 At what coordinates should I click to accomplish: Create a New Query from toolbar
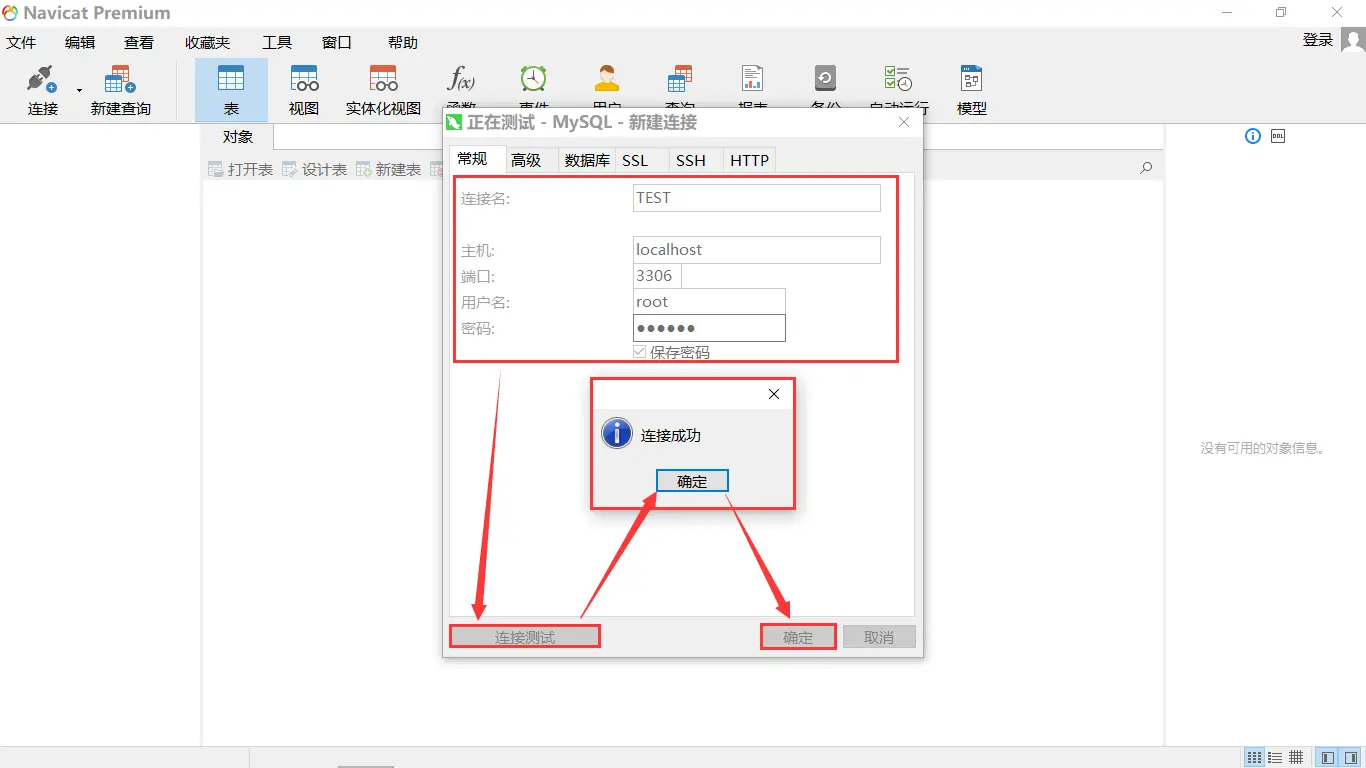120,90
